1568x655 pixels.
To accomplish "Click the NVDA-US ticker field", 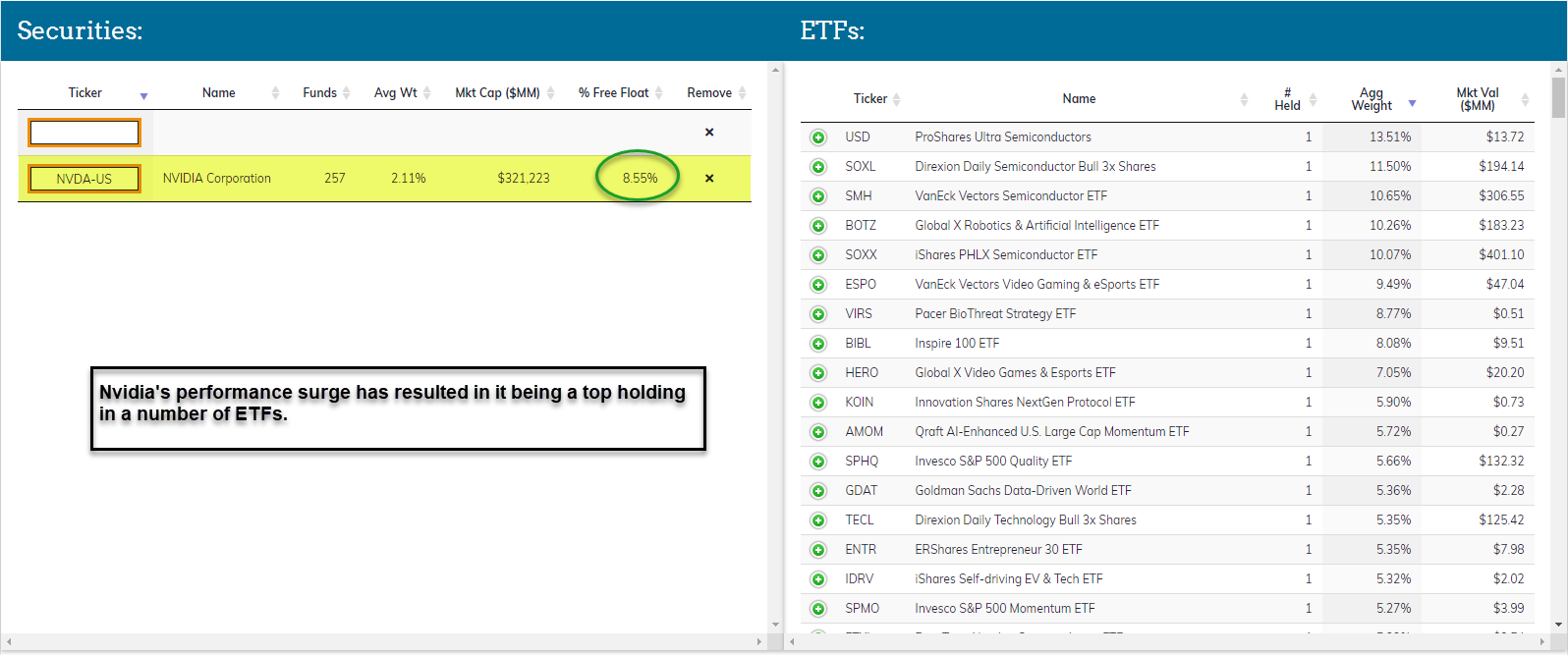I will pyautogui.click(x=84, y=179).
